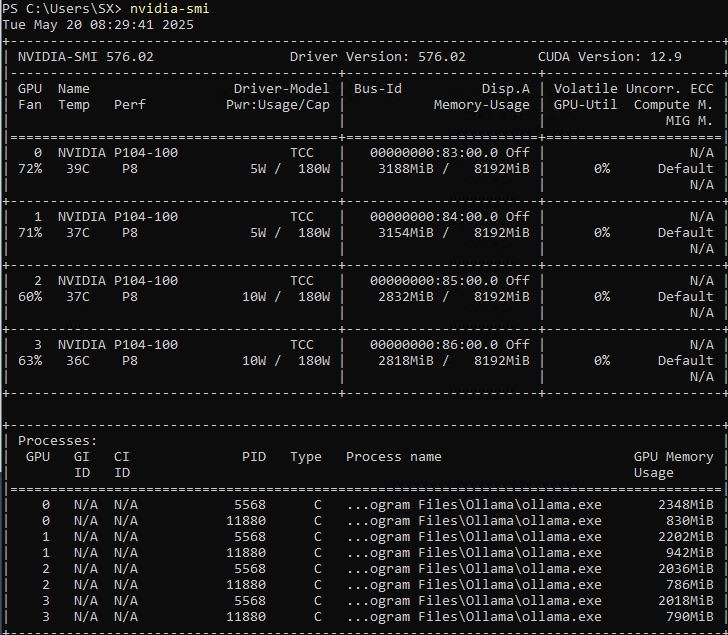Click the Processes: section heading
This screenshot has height=635, width=728.
58,441
